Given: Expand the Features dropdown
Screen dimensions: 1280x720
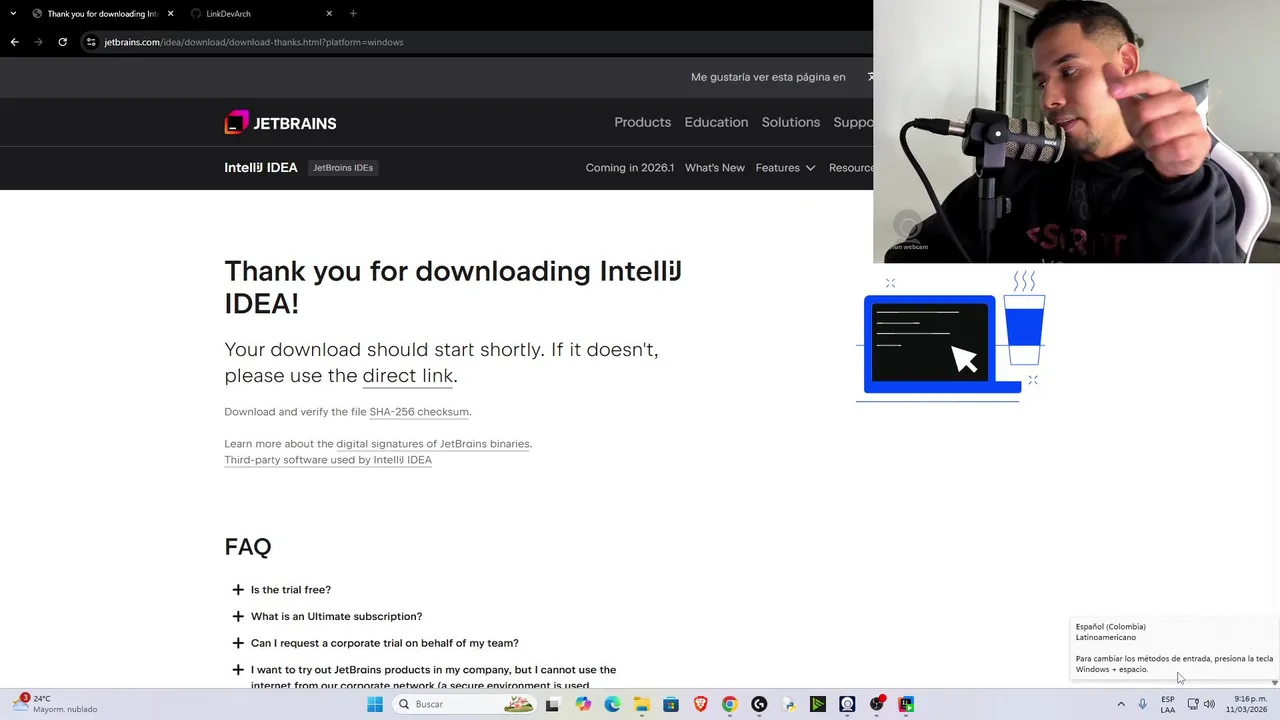Looking at the screenshot, I should click(785, 168).
